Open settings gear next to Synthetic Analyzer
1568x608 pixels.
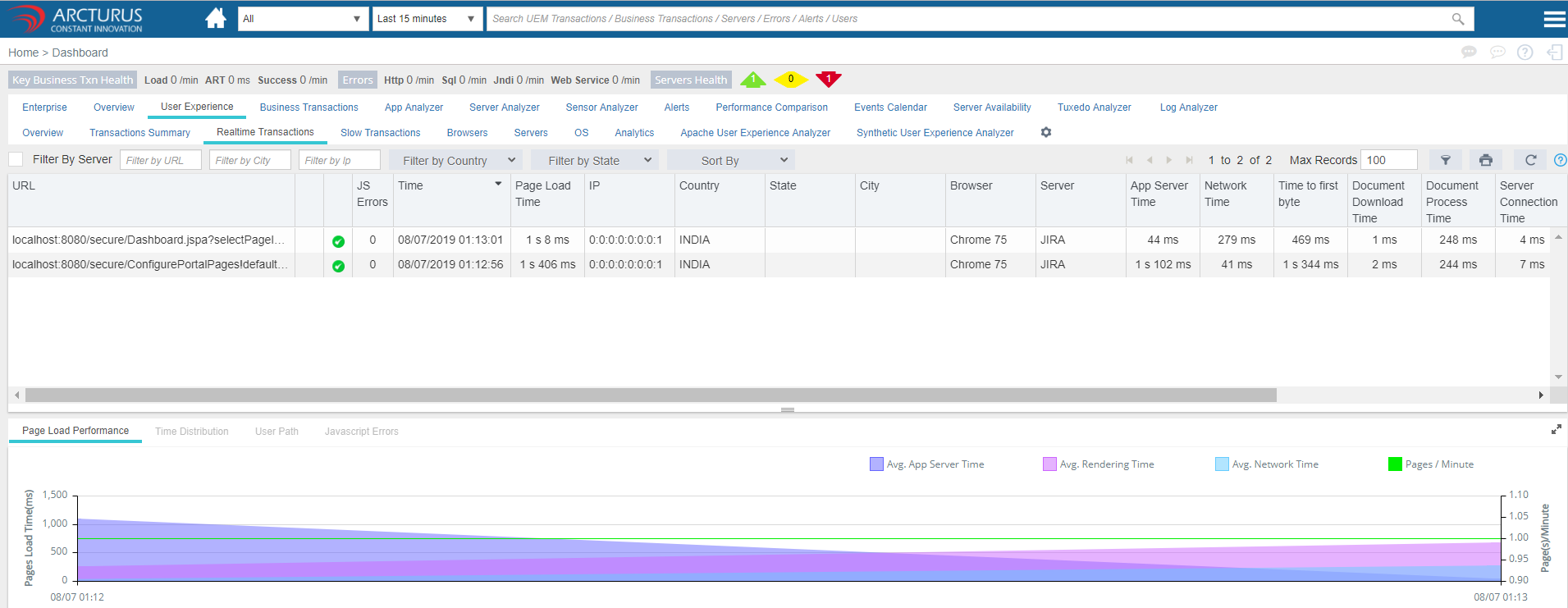1046,132
